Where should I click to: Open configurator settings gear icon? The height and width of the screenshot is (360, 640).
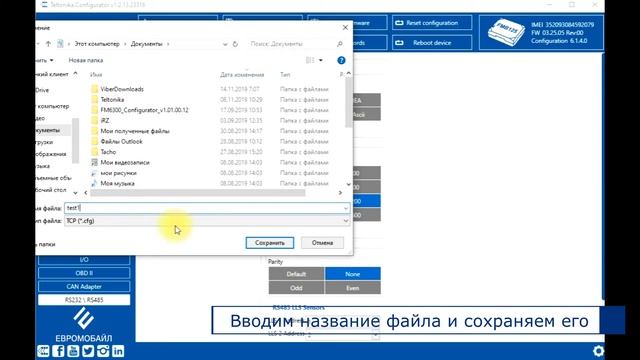point(598,351)
